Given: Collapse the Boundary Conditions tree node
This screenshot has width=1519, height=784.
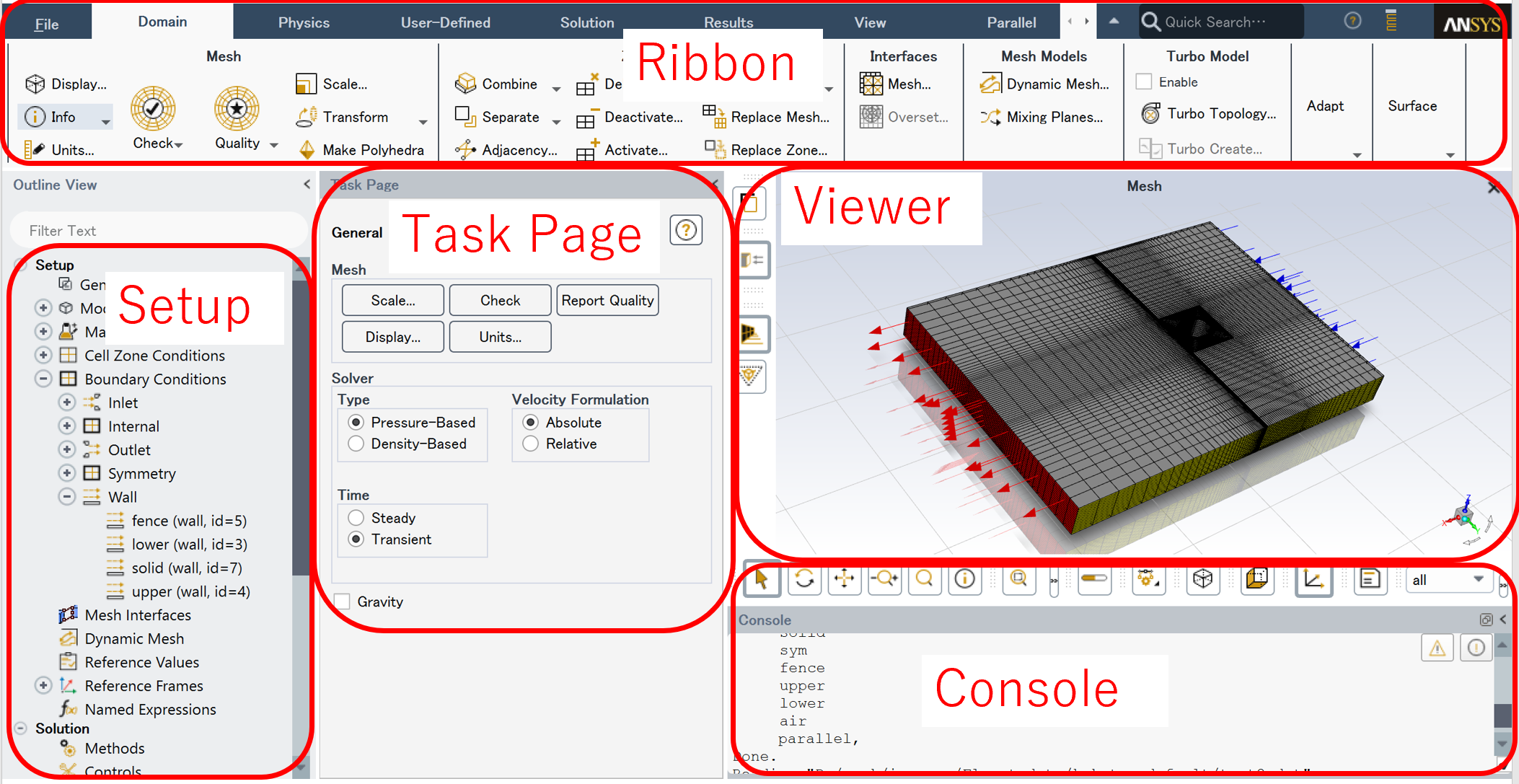Looking at the screenshot, I should (43, 379).
